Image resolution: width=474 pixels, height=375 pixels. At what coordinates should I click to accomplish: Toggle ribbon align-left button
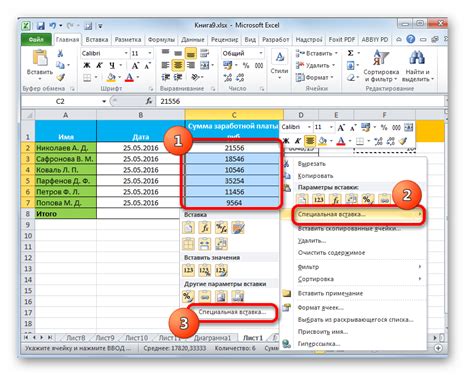click(165, 65)
